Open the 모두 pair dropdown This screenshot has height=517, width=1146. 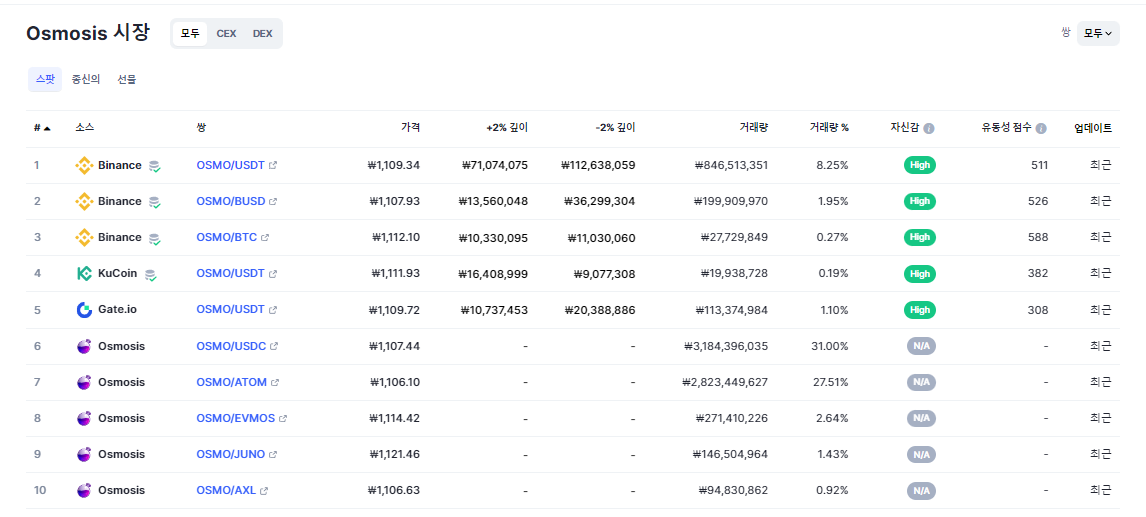pos(1098,34)
